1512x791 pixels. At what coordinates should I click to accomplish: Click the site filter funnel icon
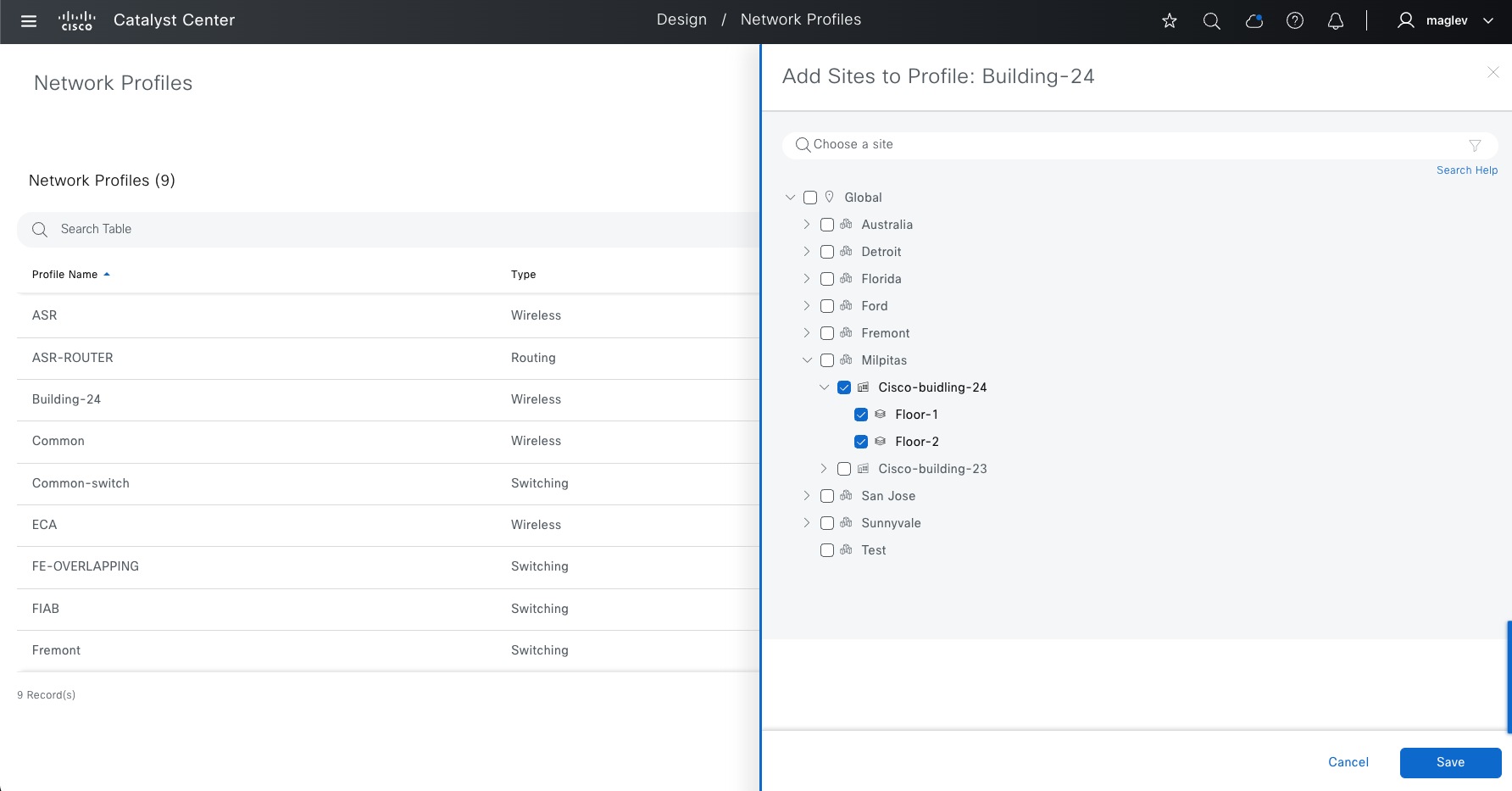pos(1475,145)
